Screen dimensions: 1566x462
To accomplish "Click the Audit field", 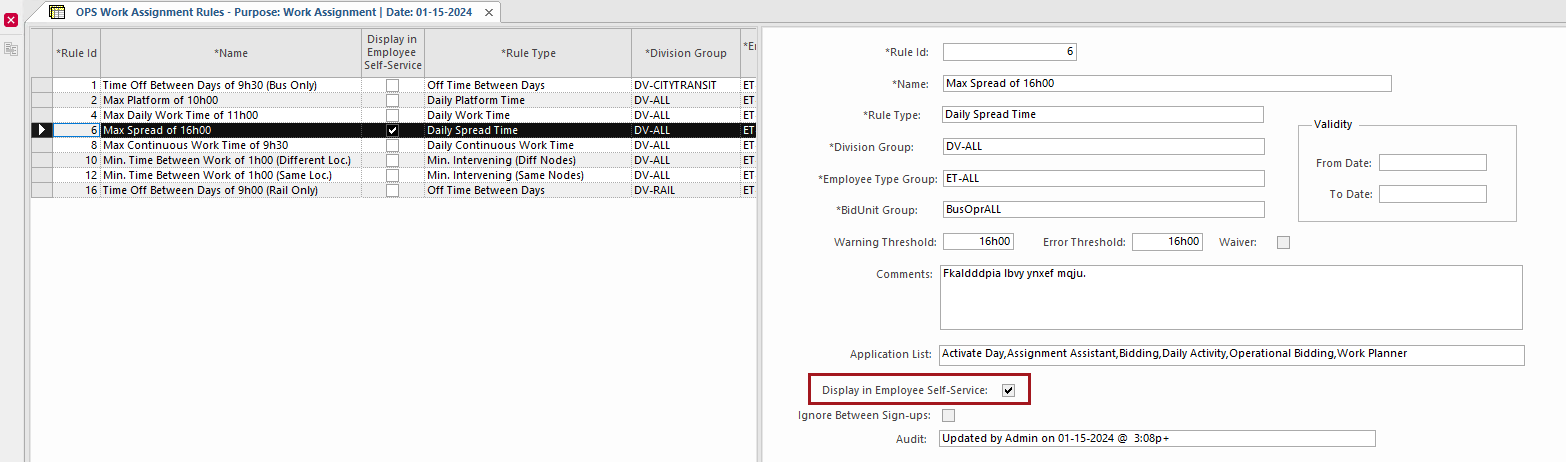I will point(1158,438).
